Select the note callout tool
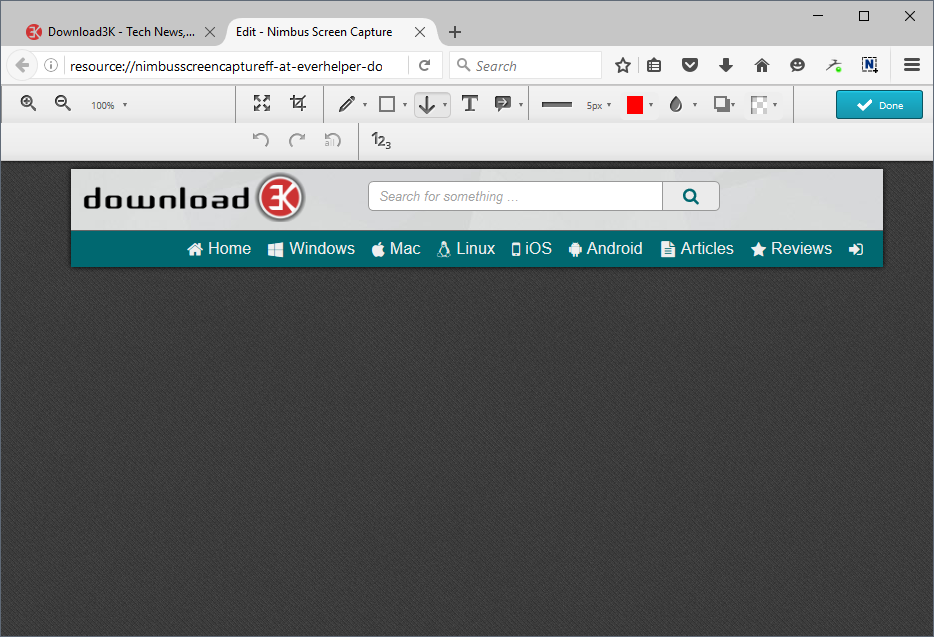Screen dimensions: 934x637 pyautogui.click(x=503, y=104)
